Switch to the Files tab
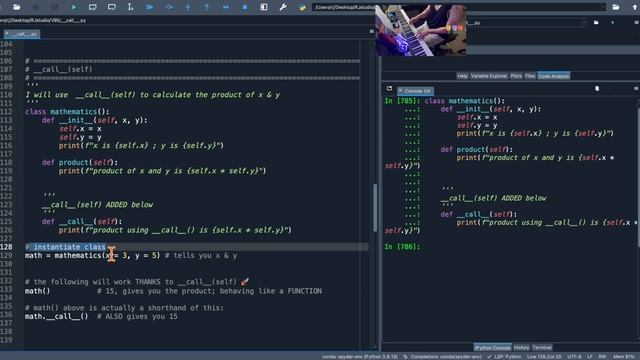 (530, 76)
